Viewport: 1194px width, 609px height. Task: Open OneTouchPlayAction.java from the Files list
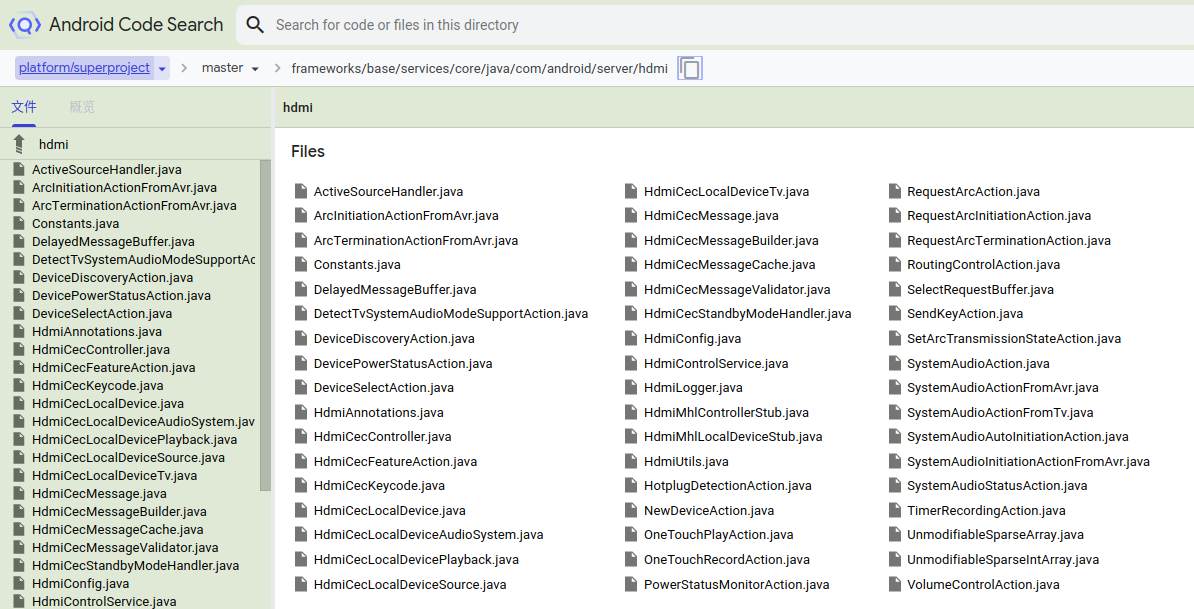coord(718,535)
